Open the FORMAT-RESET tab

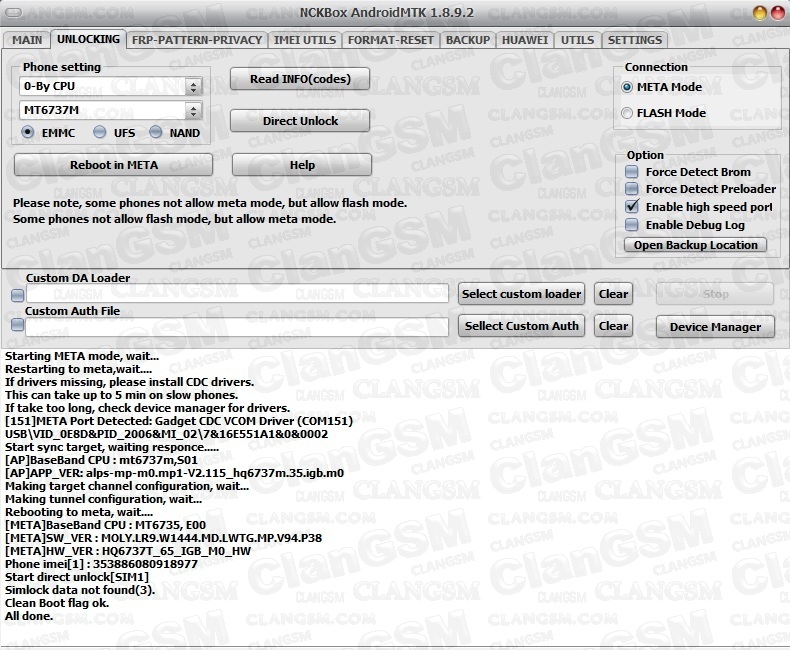point(390,40)
